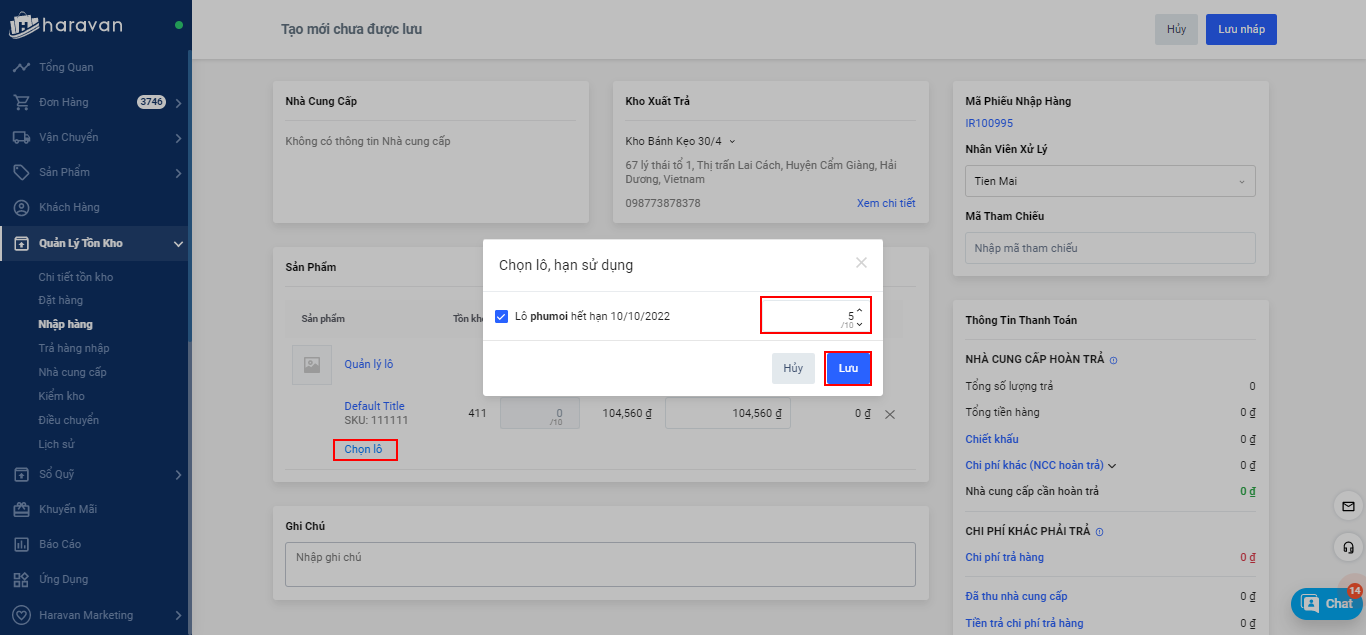The width and height of the screenshot is (1366, 635).
Task: Click the mail envelope icon on right edge
Action: click(1348, 507)
